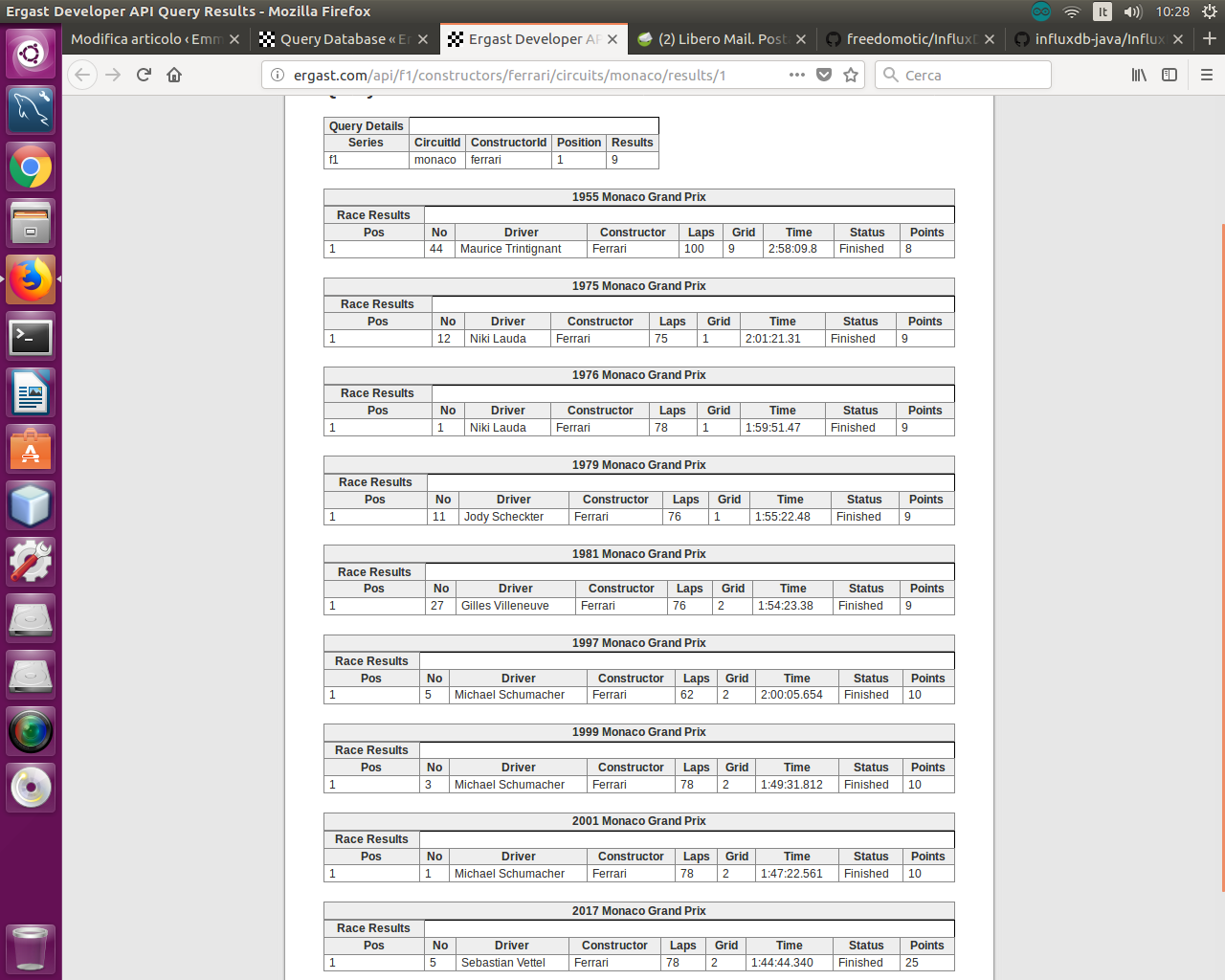Open the system power gear menu

1210,11
